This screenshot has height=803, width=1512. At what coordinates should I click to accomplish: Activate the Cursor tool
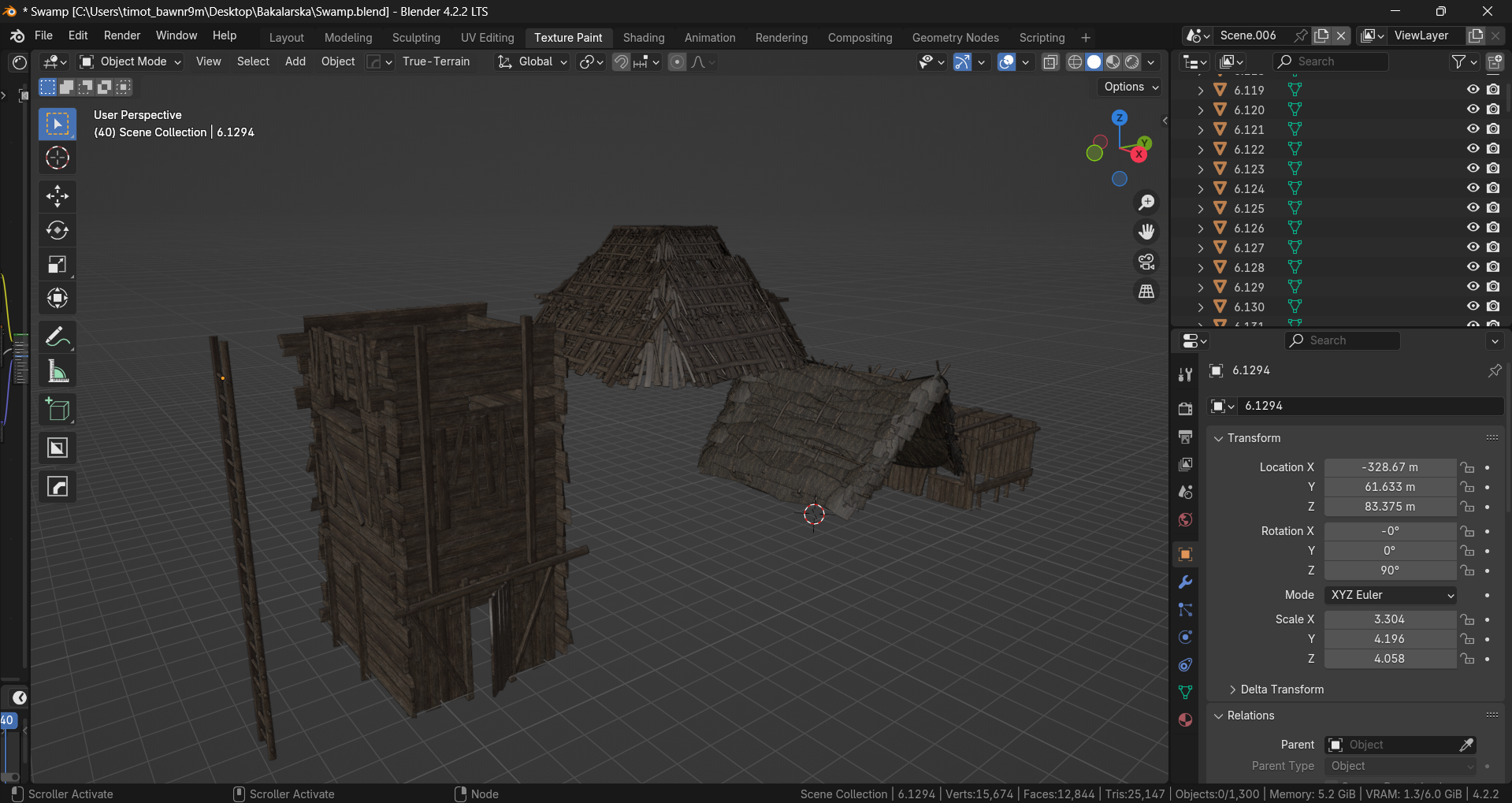coord(58,158)
